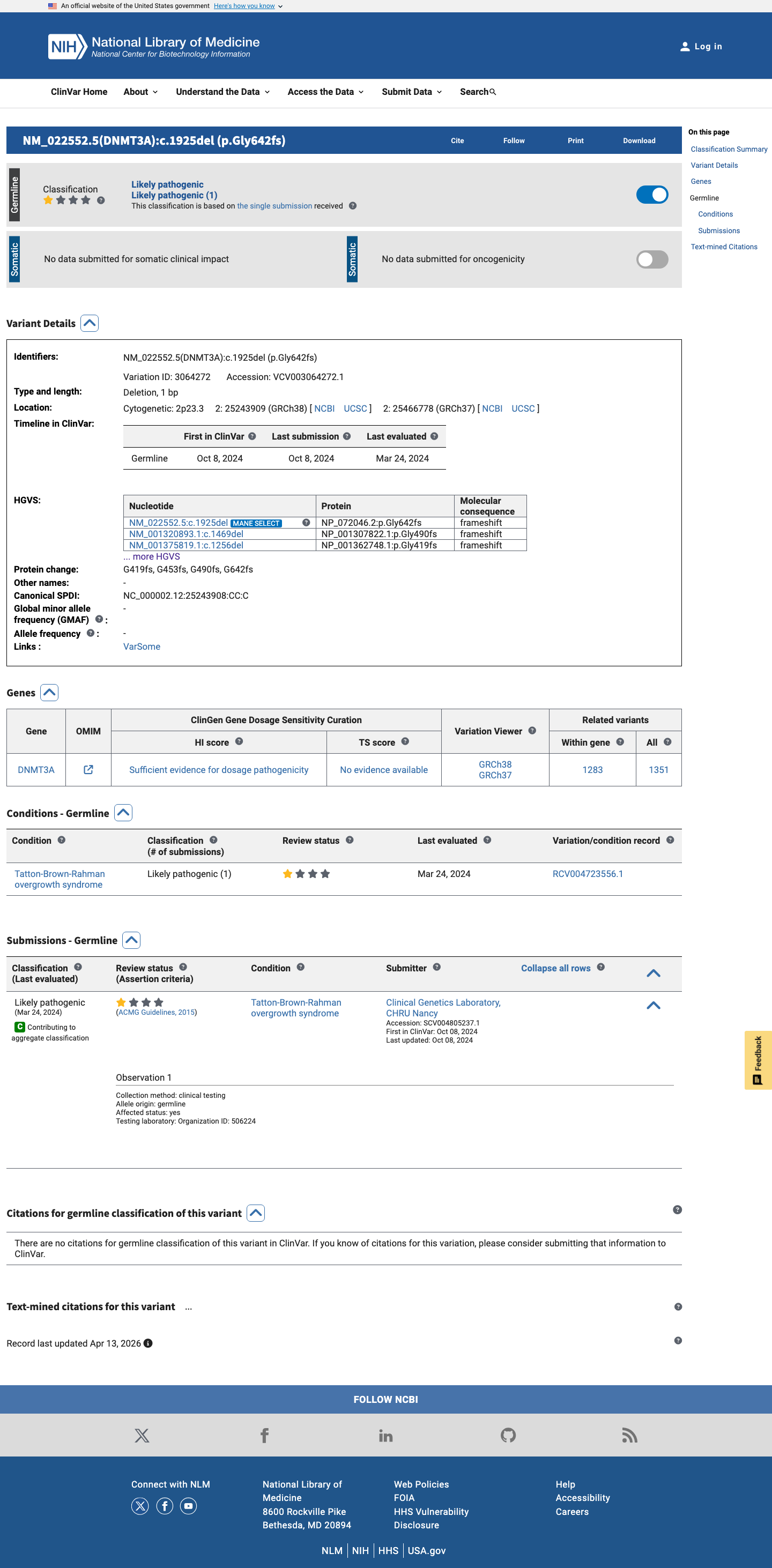
Task: Click help icon beside HI score
Action: (239, 741)
